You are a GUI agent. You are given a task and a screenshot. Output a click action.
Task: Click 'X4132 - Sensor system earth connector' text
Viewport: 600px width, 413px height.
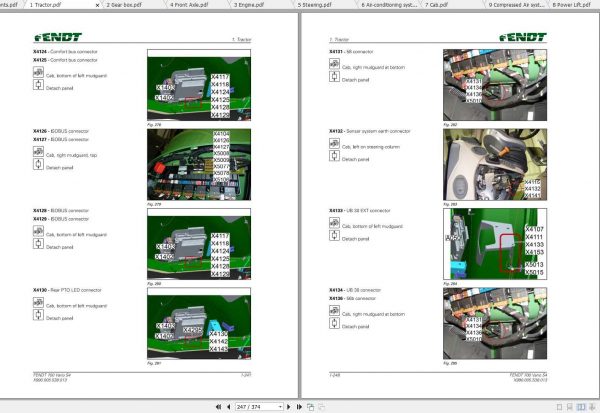coord(370,131)
